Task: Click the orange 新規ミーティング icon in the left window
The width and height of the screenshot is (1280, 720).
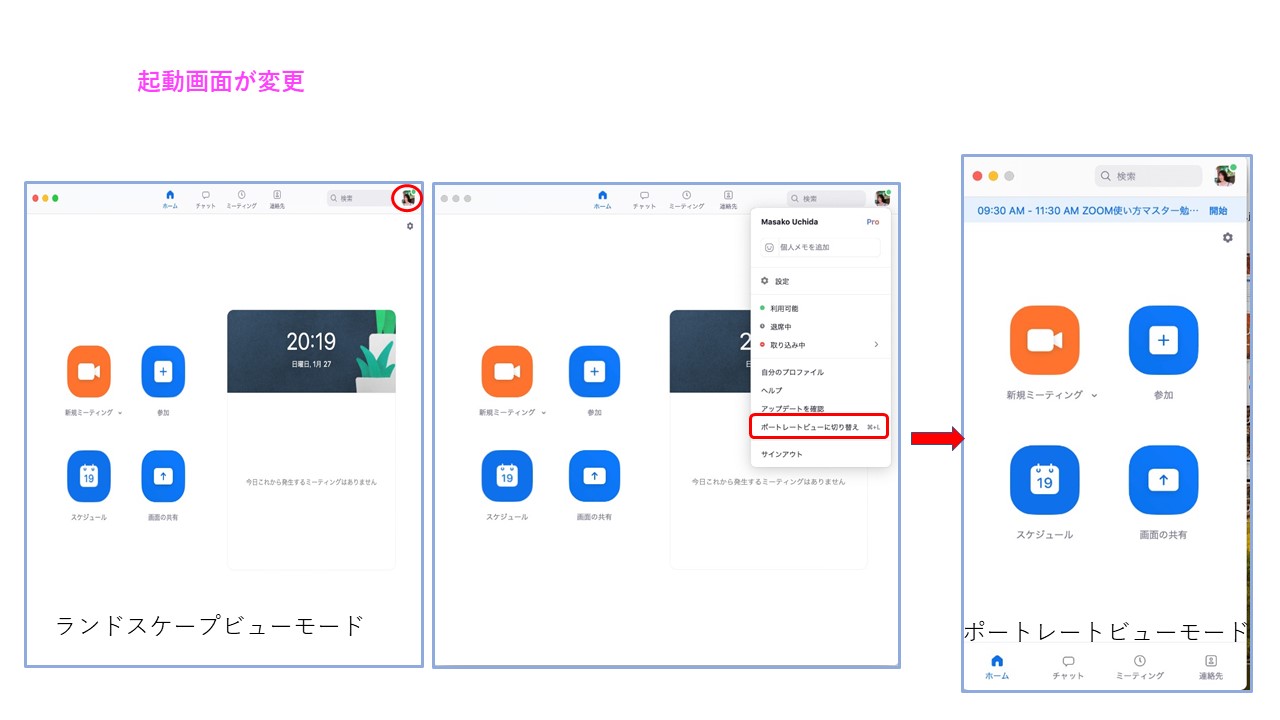Action: 89,371
